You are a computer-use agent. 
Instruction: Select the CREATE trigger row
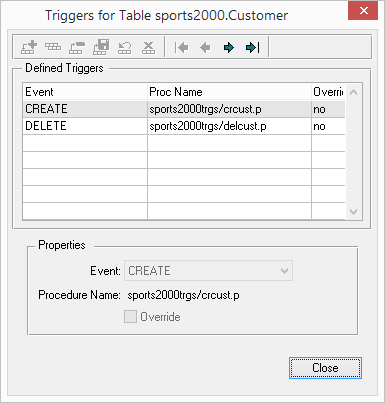[x=184, y=109]
